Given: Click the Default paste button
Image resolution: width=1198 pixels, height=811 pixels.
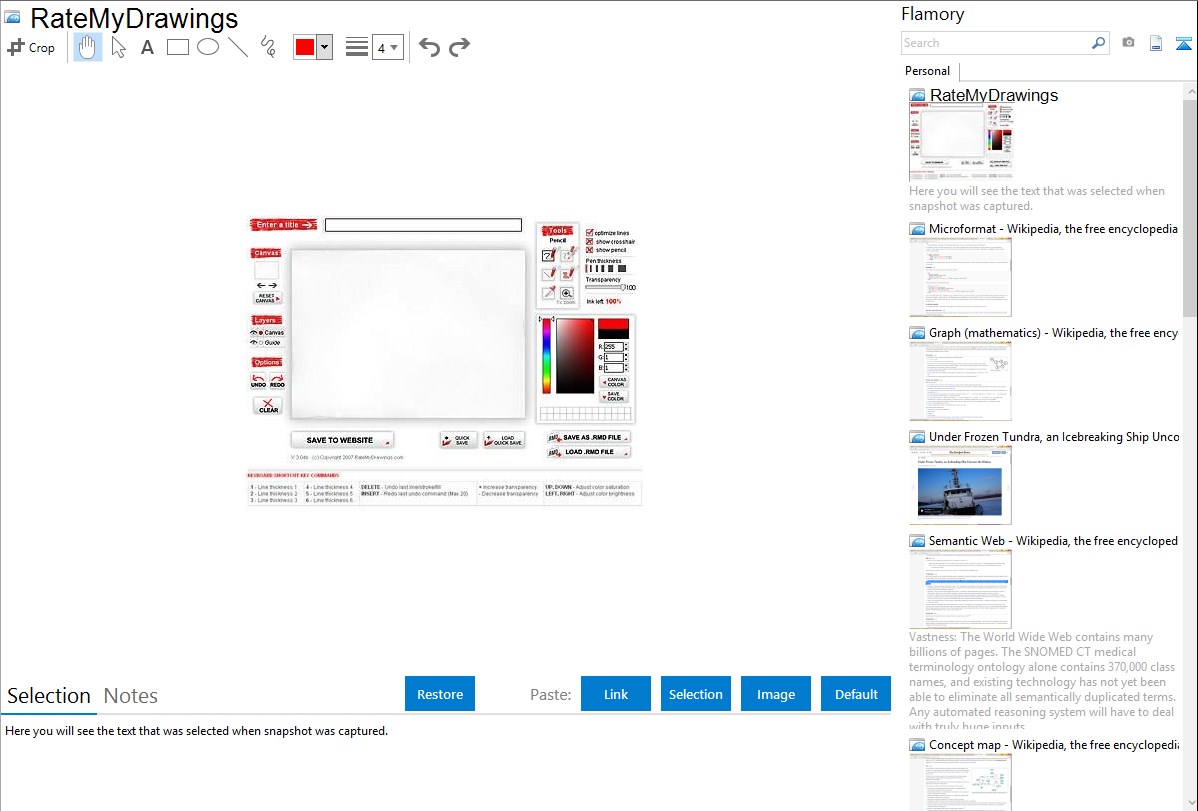Looking at the screenshot, I should 856,694.
